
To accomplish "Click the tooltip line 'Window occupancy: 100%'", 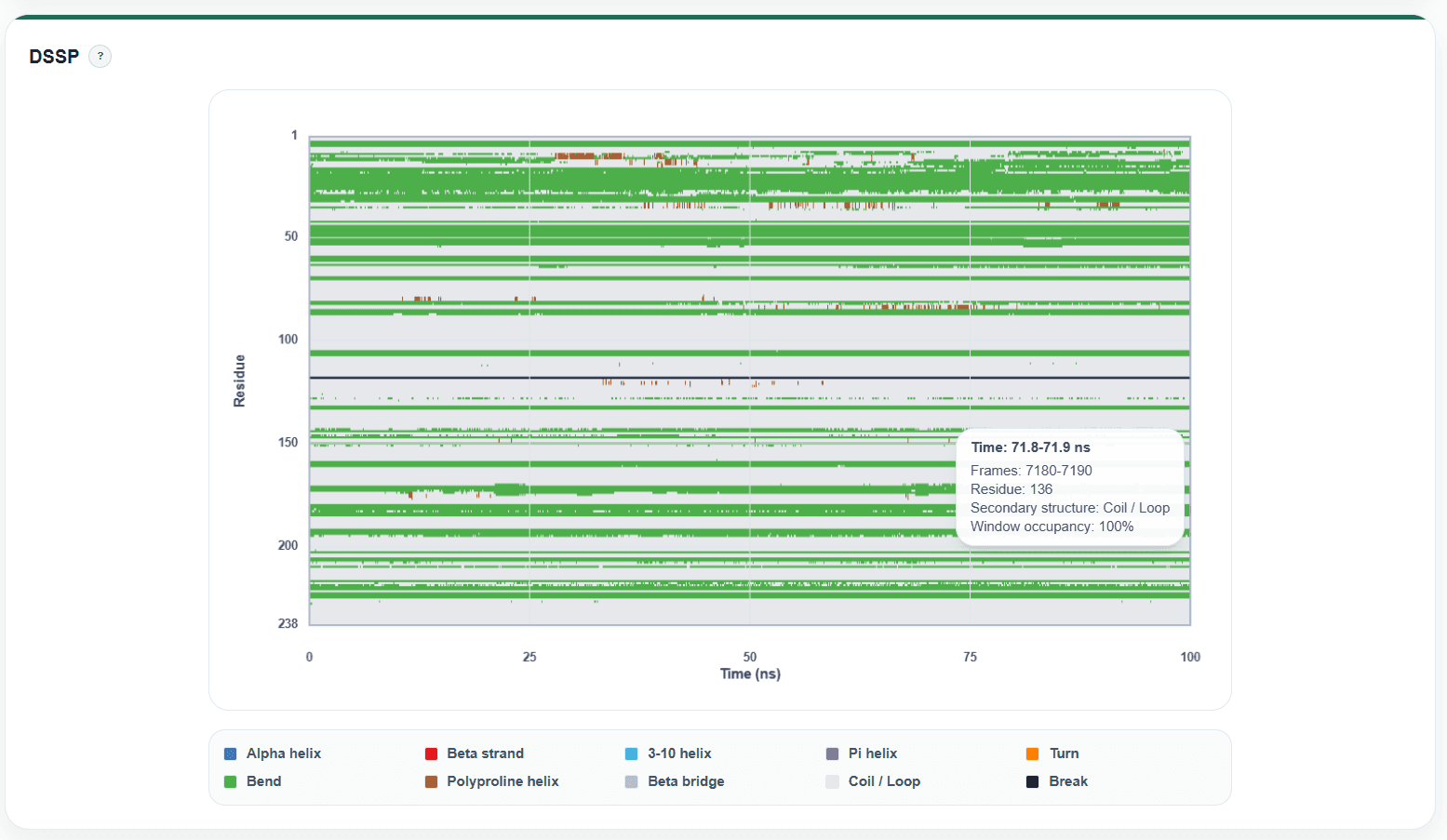I will click(1052, 527).
